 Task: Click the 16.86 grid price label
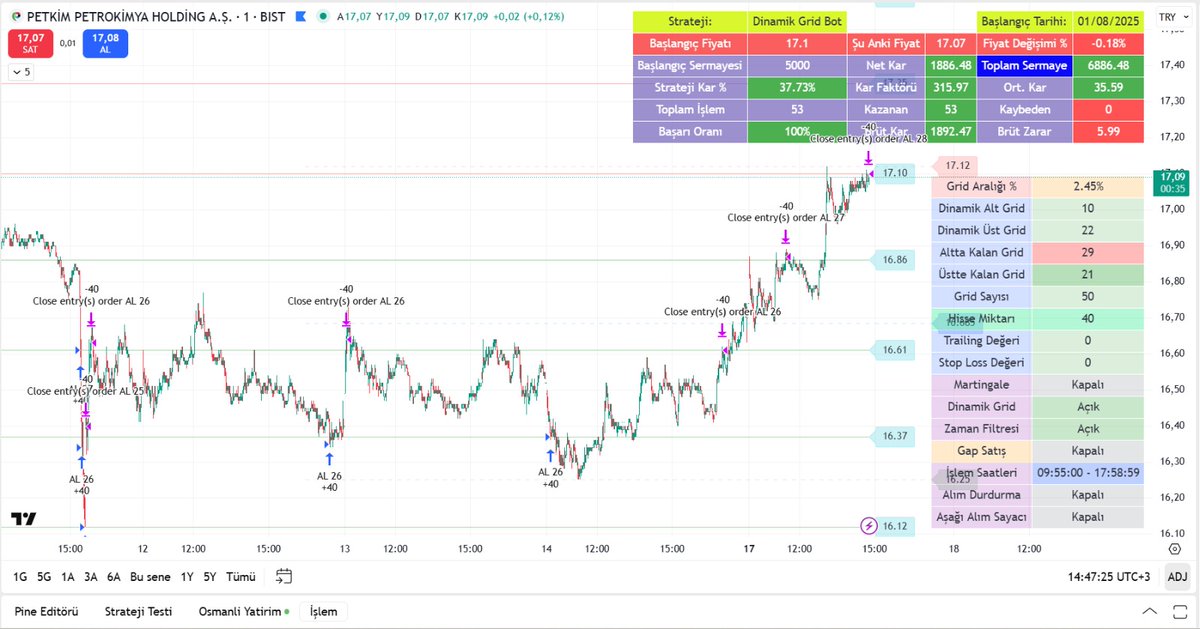coord(894,260)
